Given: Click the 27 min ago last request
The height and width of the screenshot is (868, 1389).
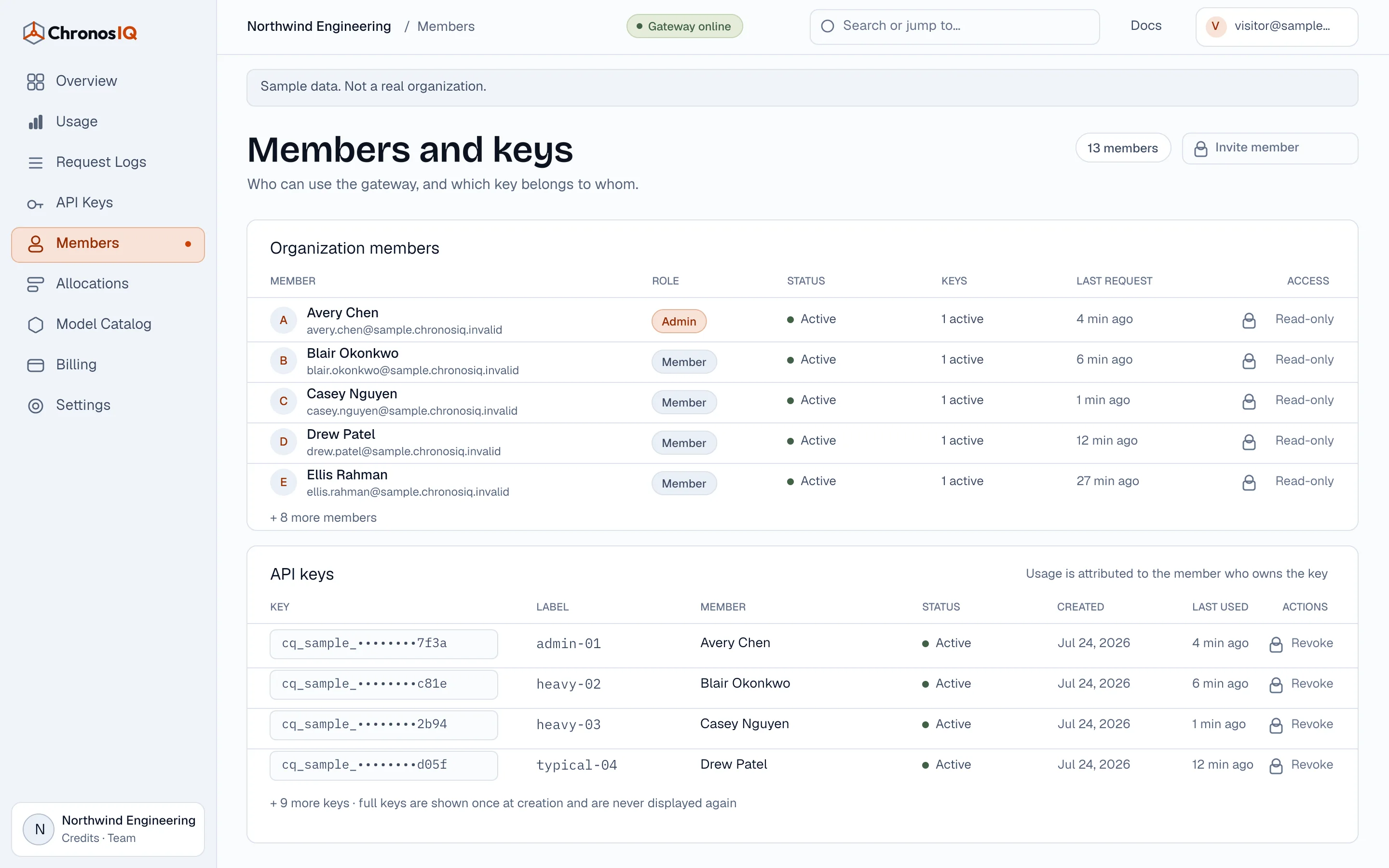Looking at the screenshot, I should 1107,481.
